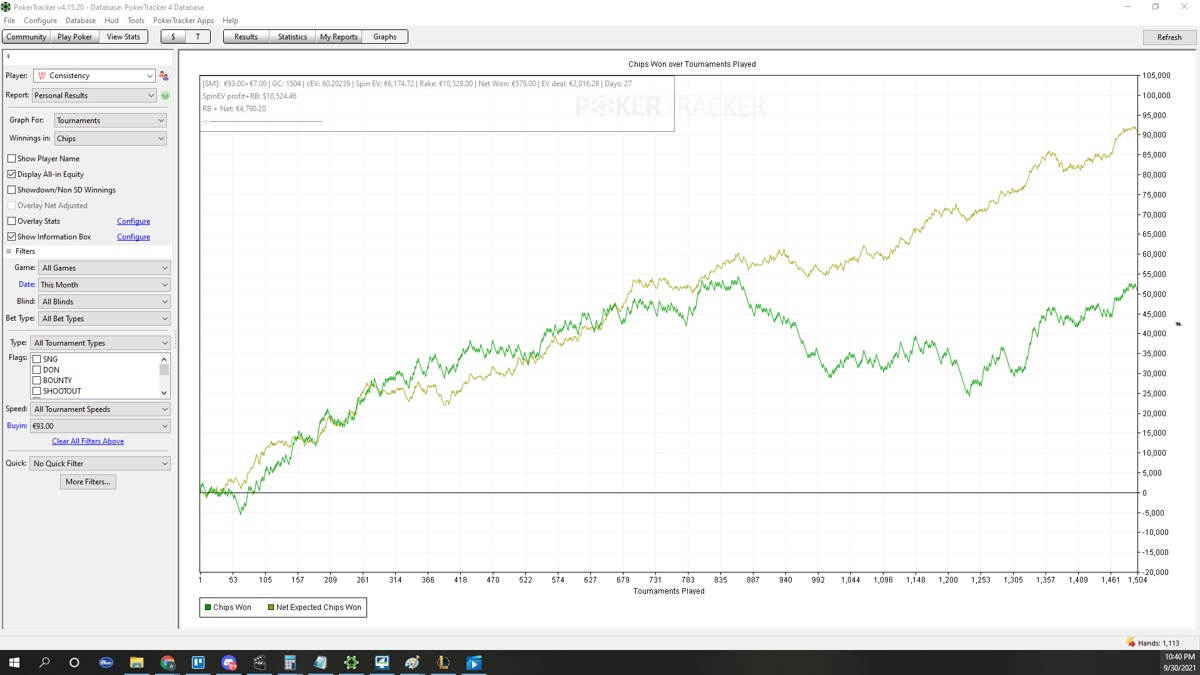Open the Windows Start menu
The height and width of the screenshot is (675, 1200).
click(x=14, y=662)
